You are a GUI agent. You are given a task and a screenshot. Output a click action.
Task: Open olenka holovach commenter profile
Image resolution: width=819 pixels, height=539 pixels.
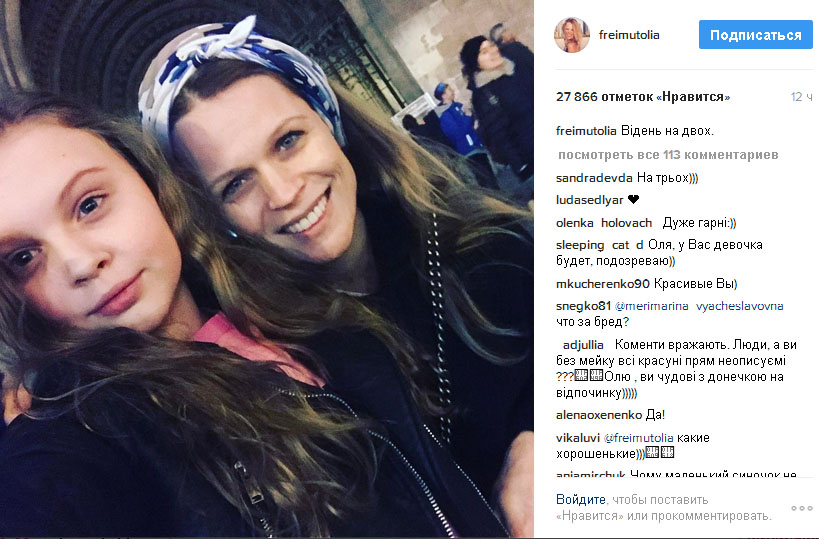coord(604,223)
